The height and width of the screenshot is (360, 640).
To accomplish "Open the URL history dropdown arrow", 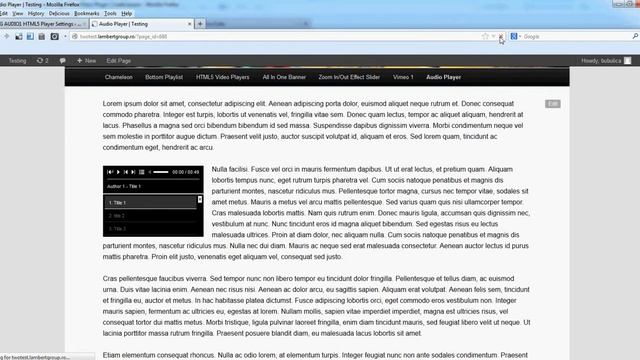I will tap(493, 36).
